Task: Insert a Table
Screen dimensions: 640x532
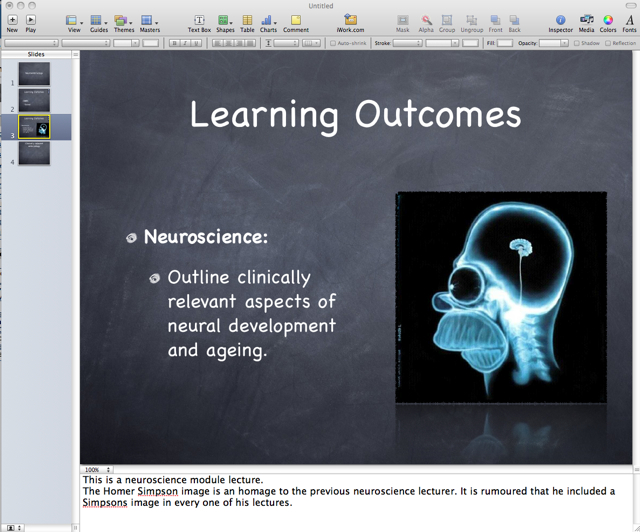Action: (247, 23)
